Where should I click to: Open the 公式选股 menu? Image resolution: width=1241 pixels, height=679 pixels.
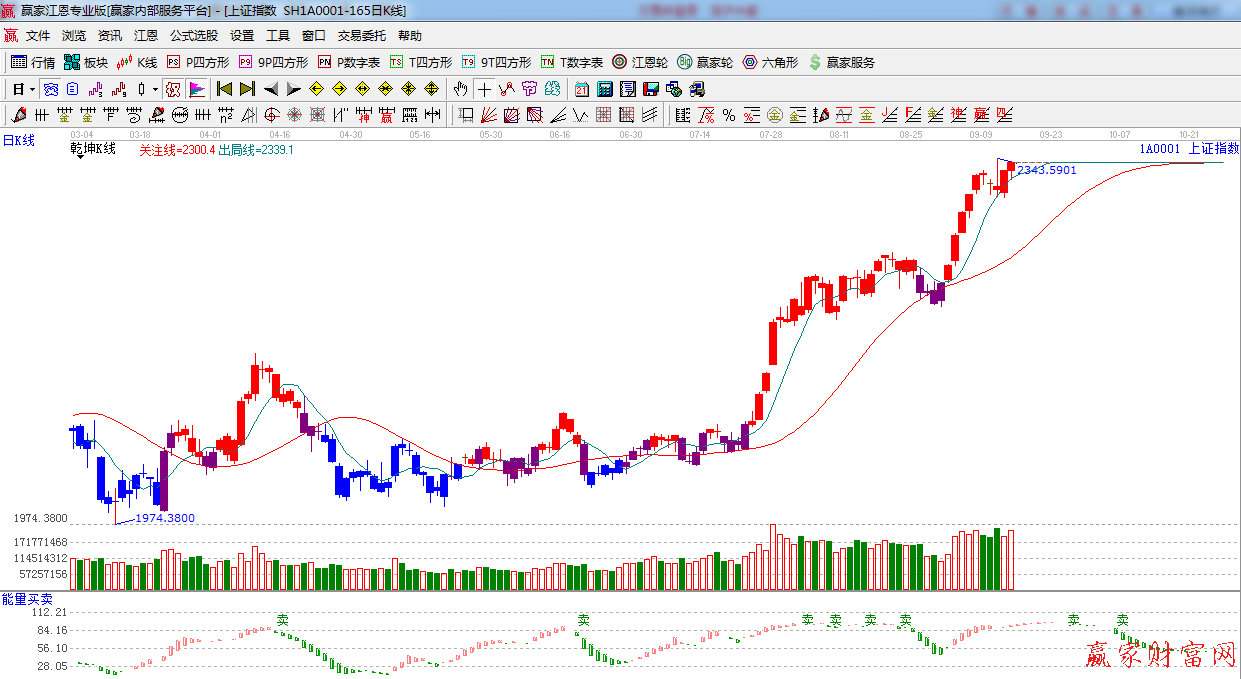pos(193,35)
